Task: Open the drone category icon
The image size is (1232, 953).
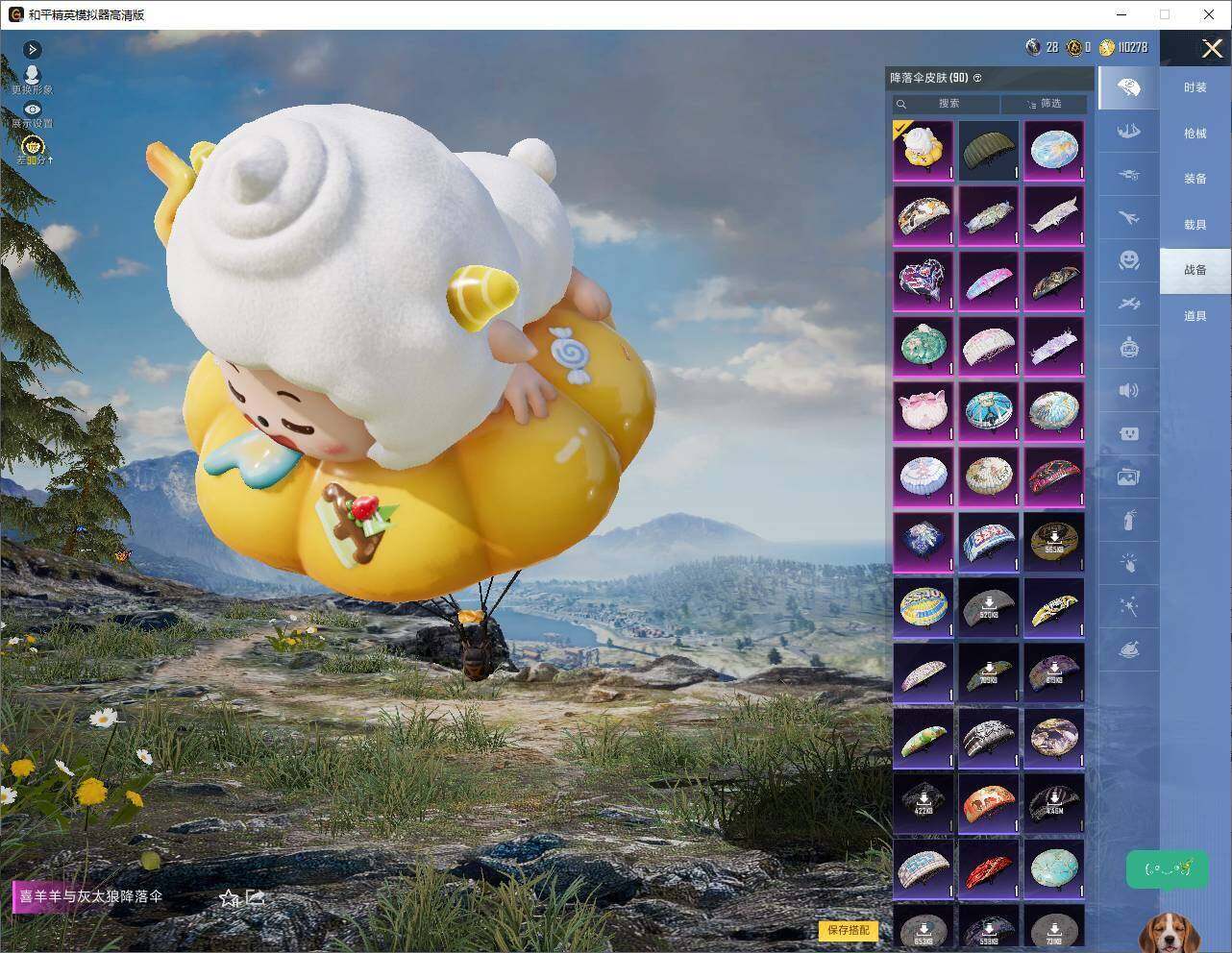Action: (1128, 174)
